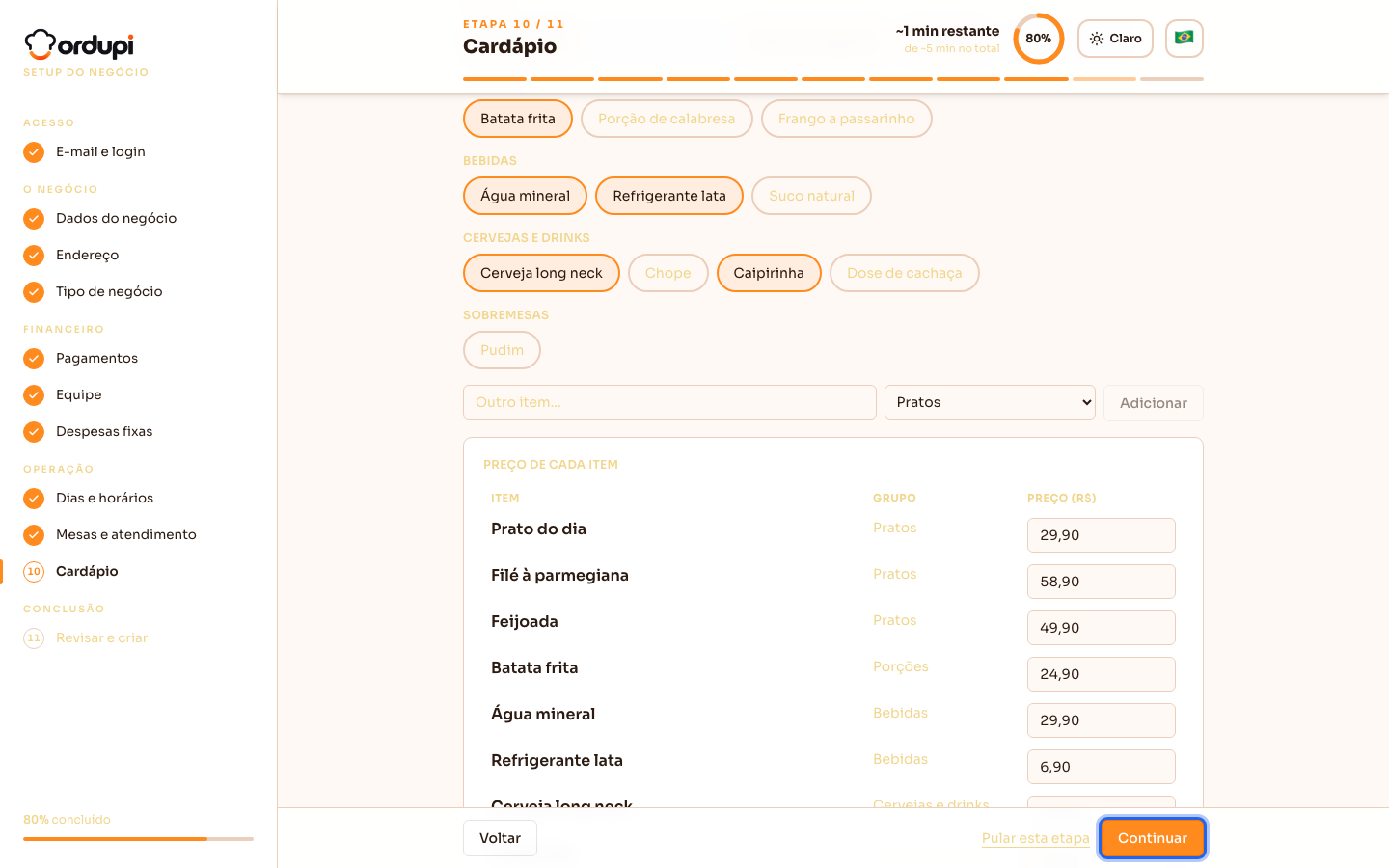1389x868 pixels.
Task: Select the Pudim dessert chip
Action: pyautogui.click(x=503, y=350)
